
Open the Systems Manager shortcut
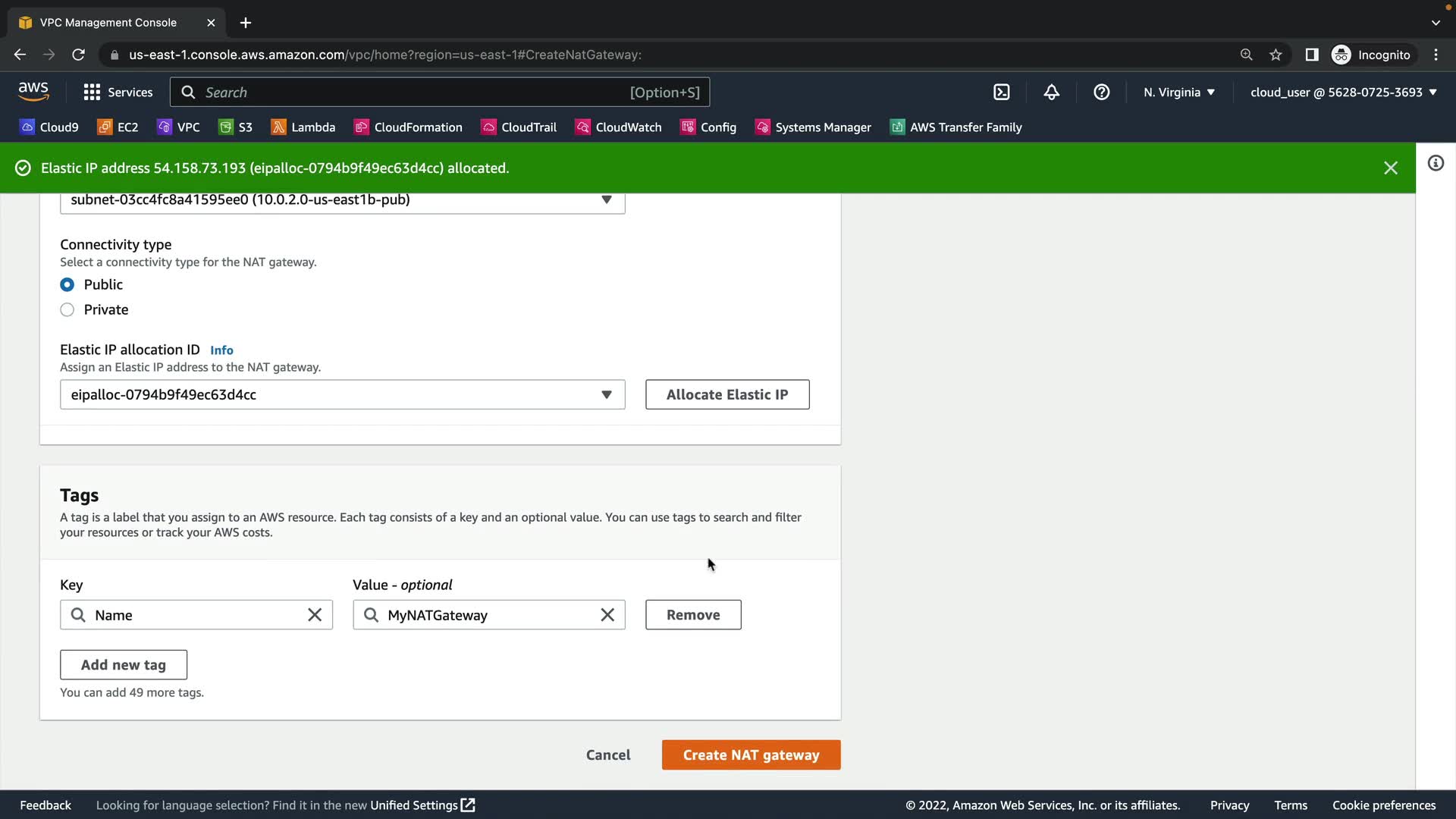[x=813, y=127]
